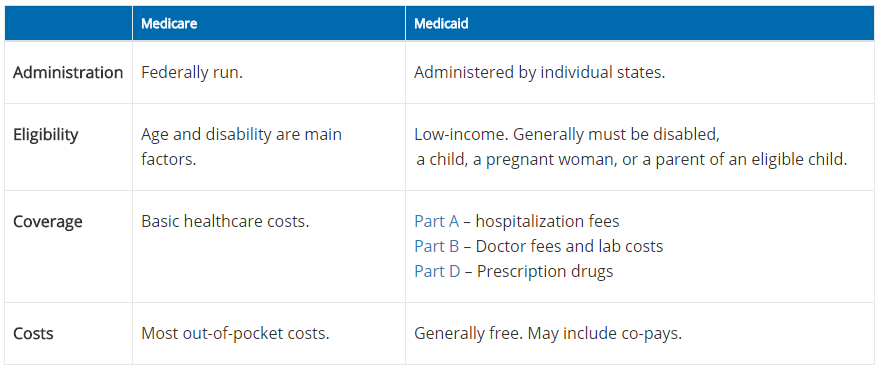
Task: Click 'Age and disability are main factors' cell
Action: 269,147
